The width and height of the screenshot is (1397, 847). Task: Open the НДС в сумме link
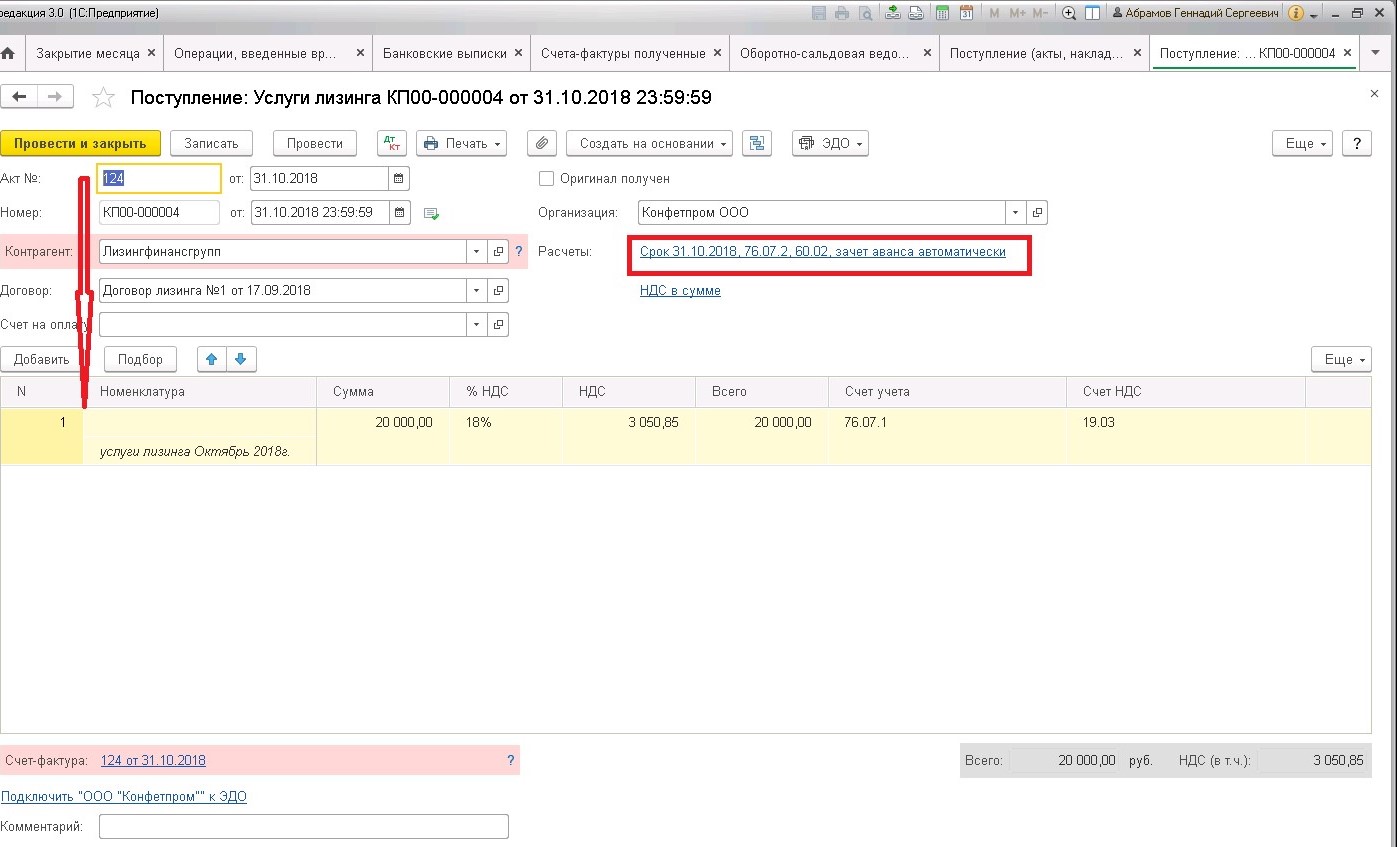tap(680, 291)
